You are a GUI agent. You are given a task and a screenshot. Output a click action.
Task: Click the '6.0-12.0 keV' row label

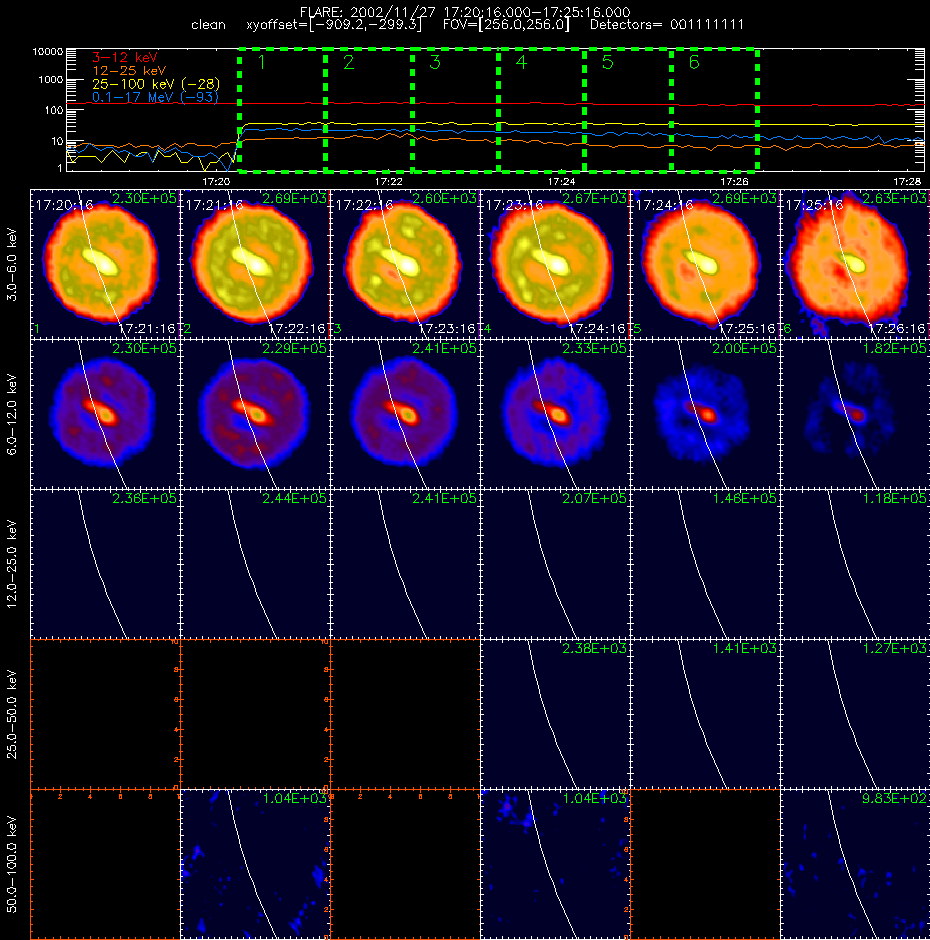pos(12,414)
